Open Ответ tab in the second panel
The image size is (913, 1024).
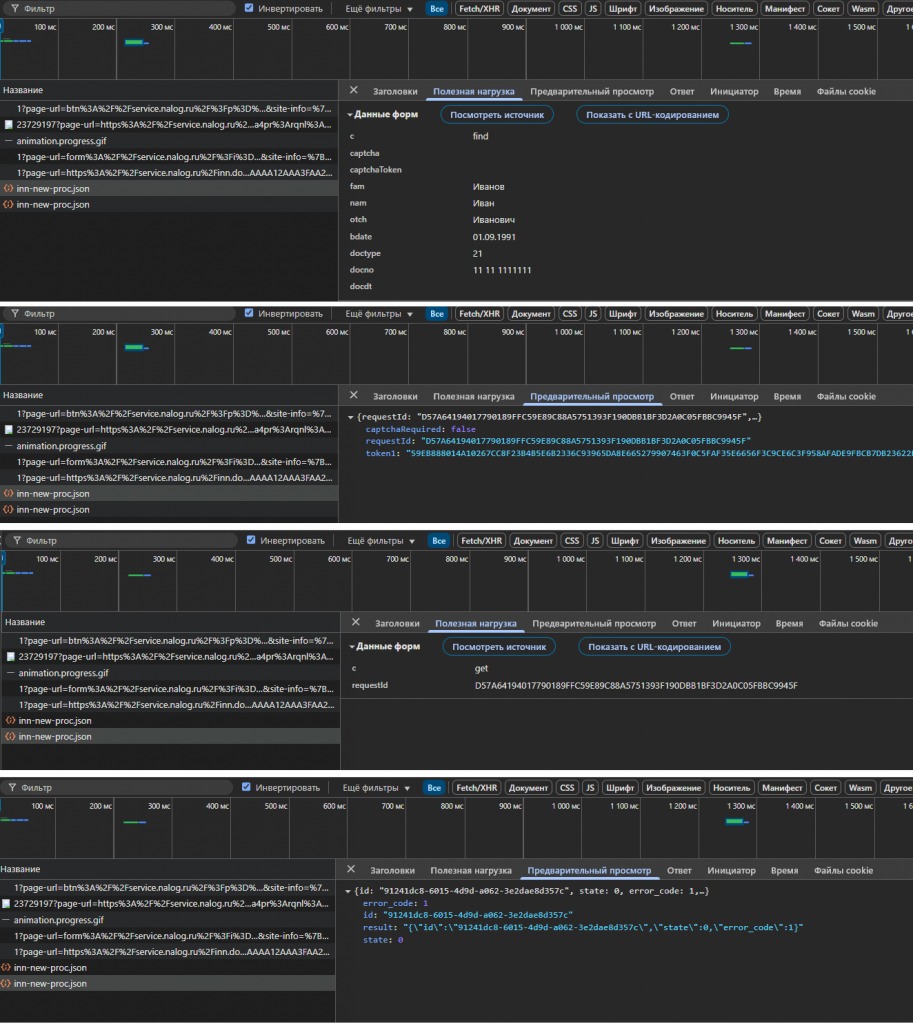pyautogui.click(x=682, y=396)
